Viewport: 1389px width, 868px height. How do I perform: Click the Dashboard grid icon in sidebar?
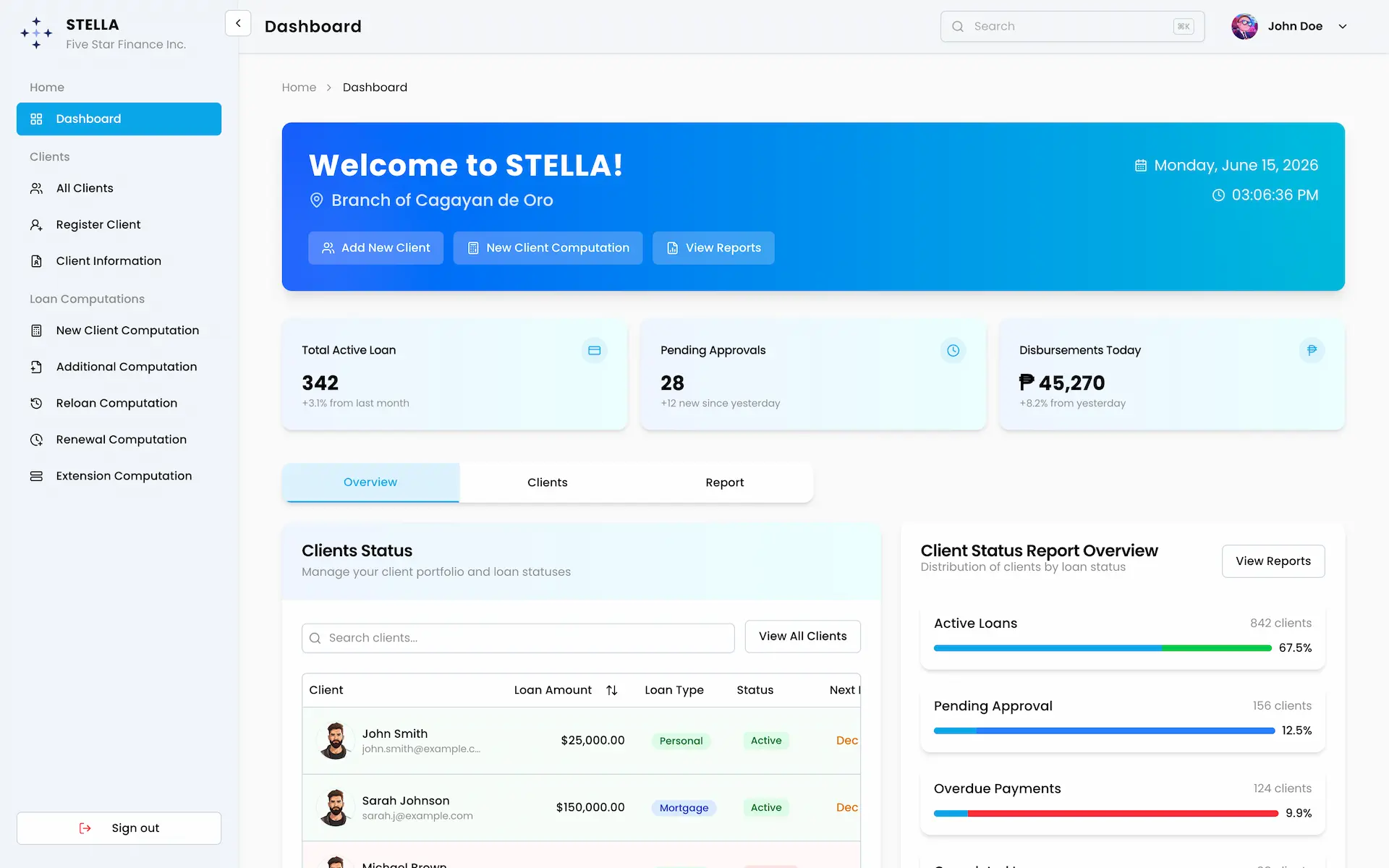[36, 119]
